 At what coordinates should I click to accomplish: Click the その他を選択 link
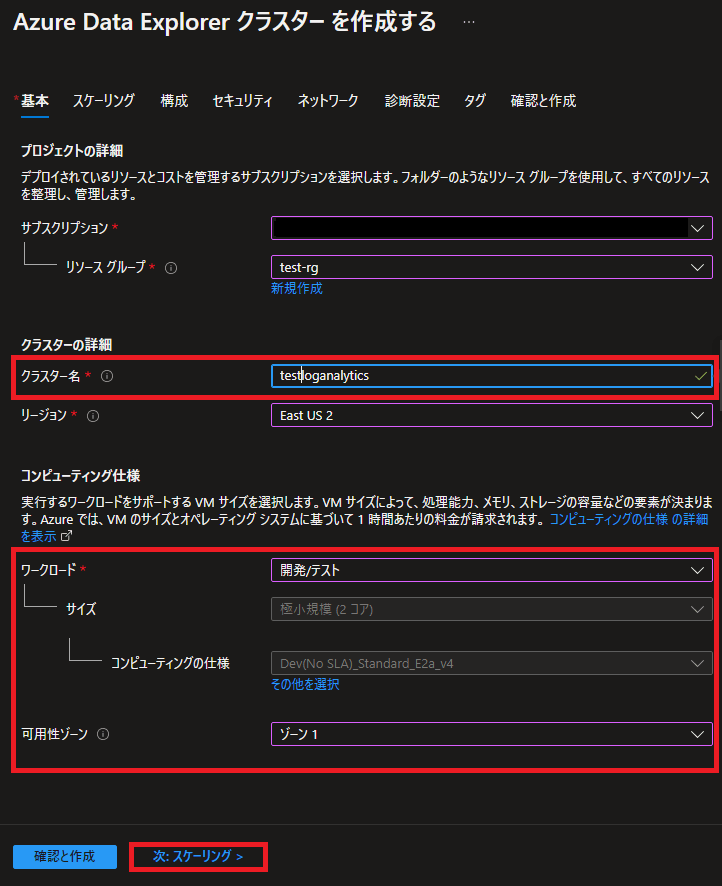point(305,684)
